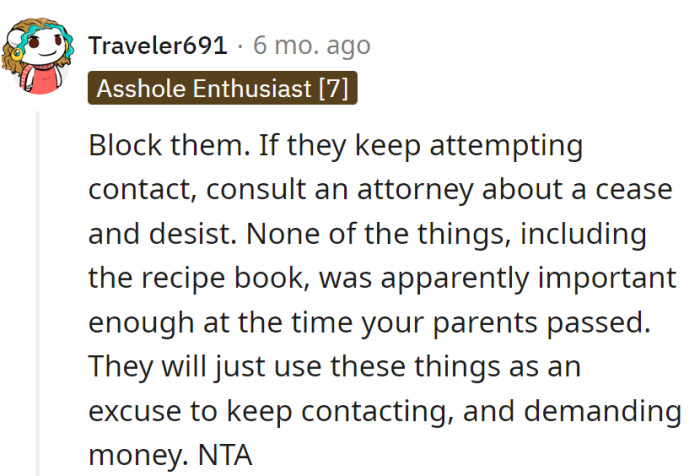Click the dot separator before the timestamp
The height and width of the screenshot is (476, 700).
click(241, 46)
